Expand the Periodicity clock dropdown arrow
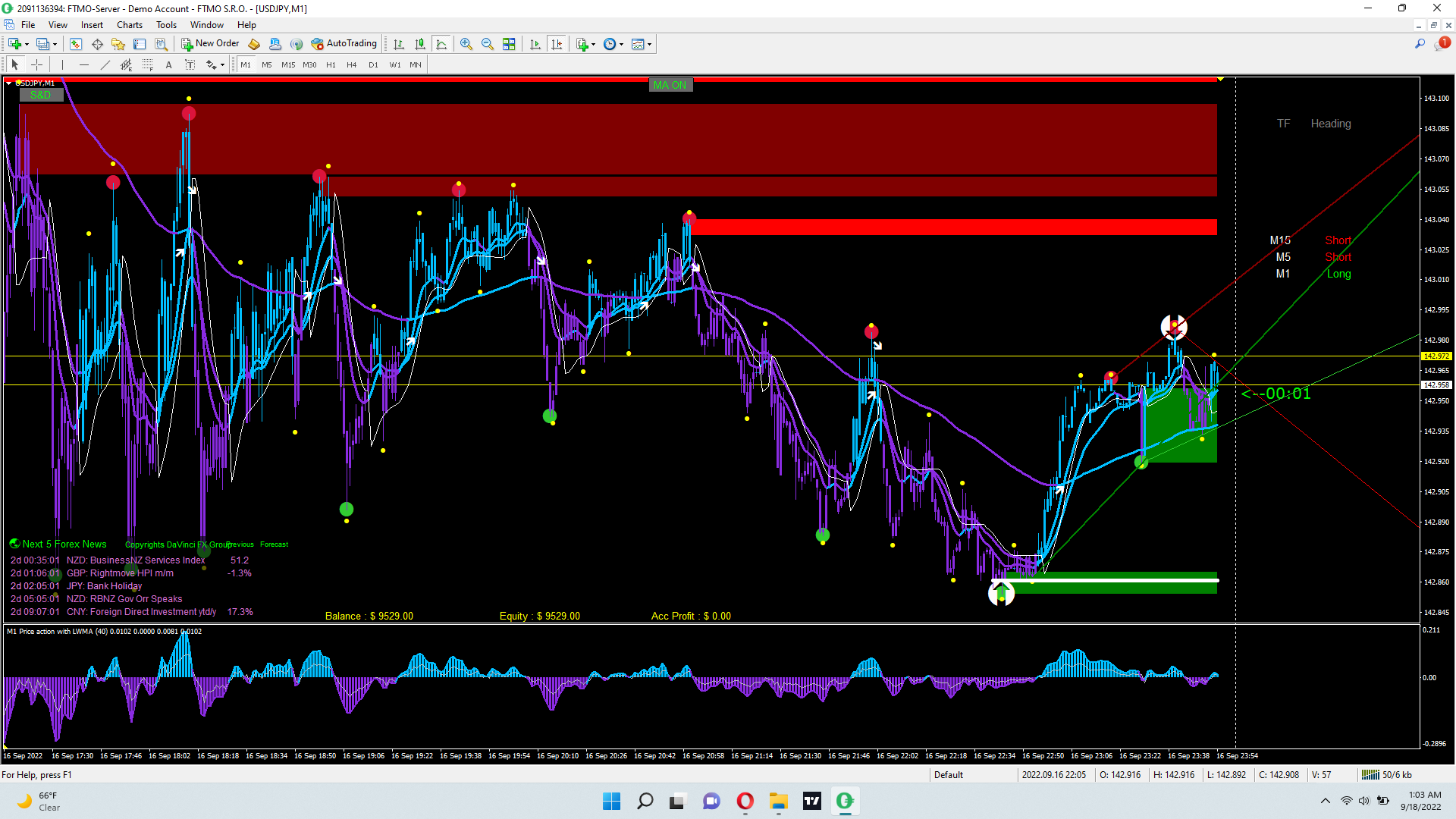This screenshot has width=1456, height=819. (622, 44)
